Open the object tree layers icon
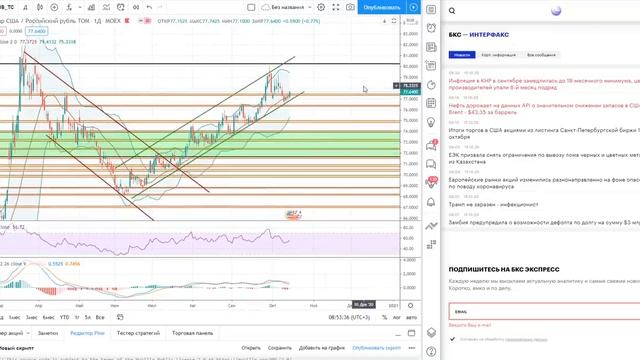Viewport: 640px width, 360px height. click(x=431, y=332)
